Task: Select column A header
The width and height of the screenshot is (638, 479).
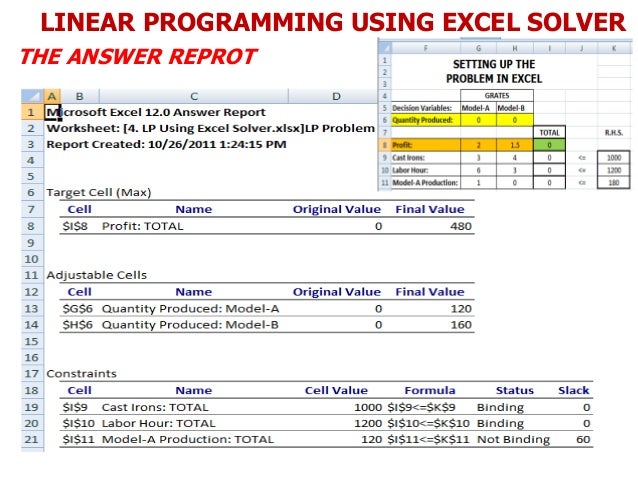Action: coord(52,96)
